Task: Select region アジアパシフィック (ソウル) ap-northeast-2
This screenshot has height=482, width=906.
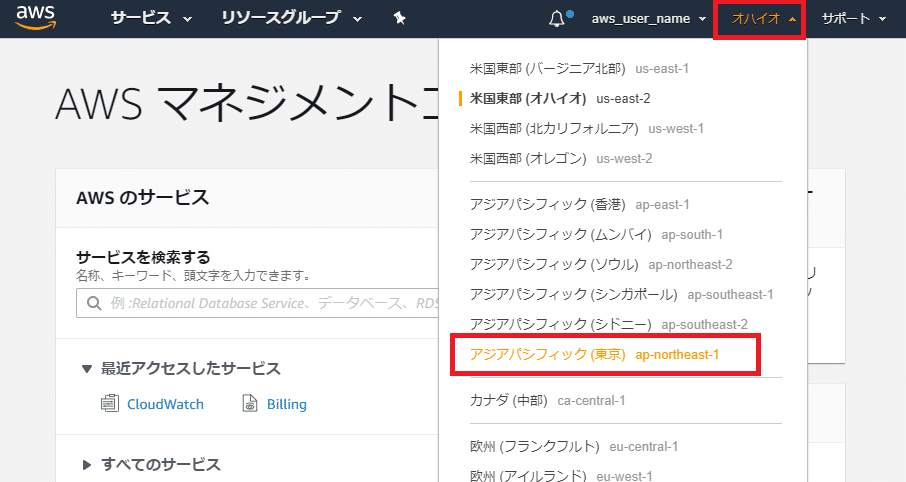Action: pyautogui.click(x=601, y=265)
